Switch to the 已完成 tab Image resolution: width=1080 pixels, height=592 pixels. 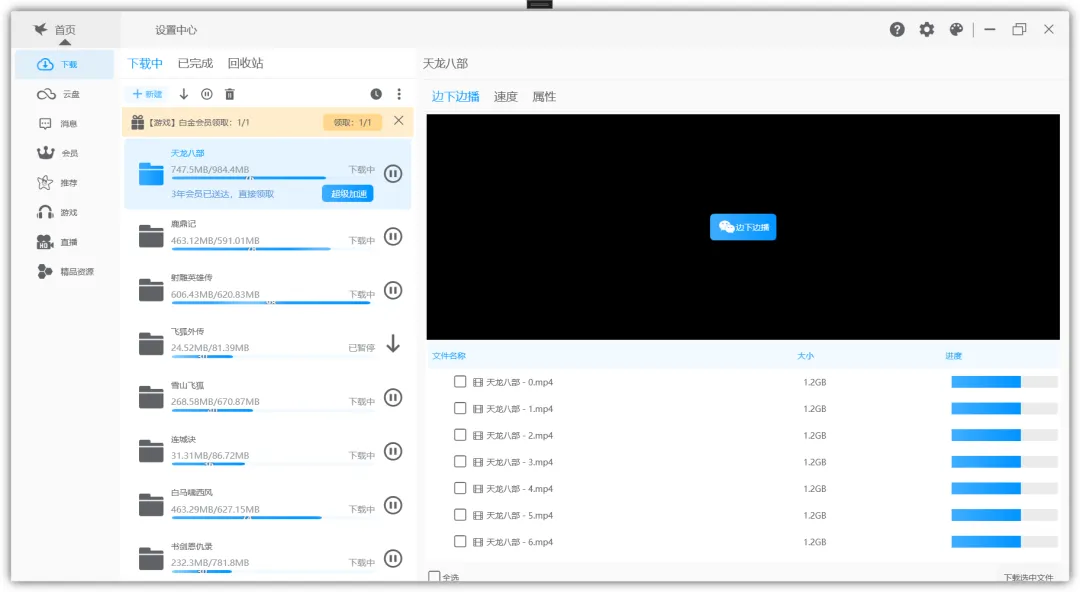(195, 63)
